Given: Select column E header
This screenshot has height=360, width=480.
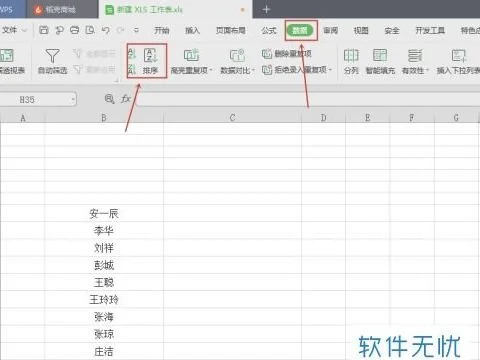Looking at the screenshot, I should [368, 118].
